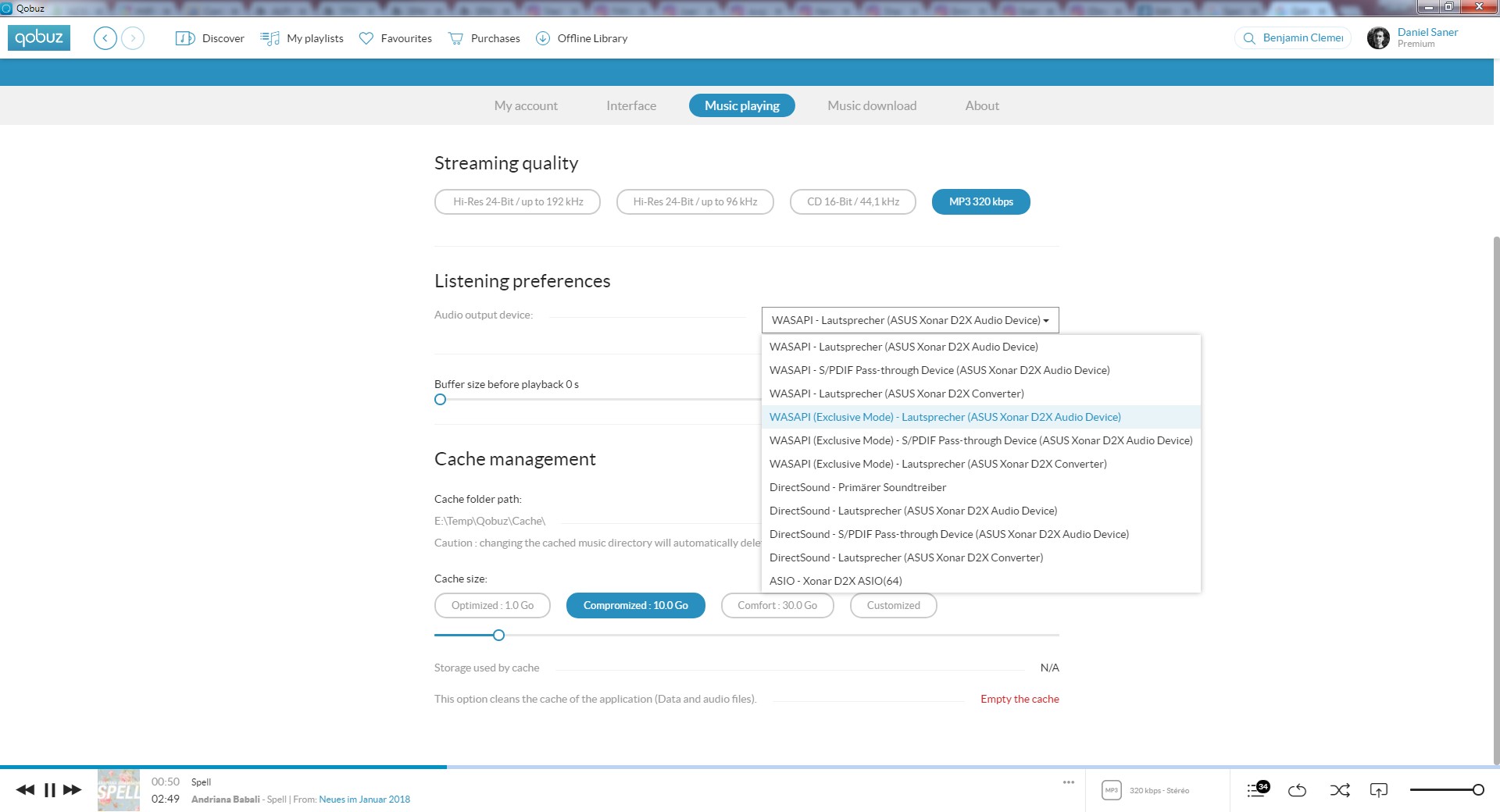Image resolution: width=1500 pixels, height=812 pixels.
Task: Open the Interface settings tab
Action: coord(630,105)
